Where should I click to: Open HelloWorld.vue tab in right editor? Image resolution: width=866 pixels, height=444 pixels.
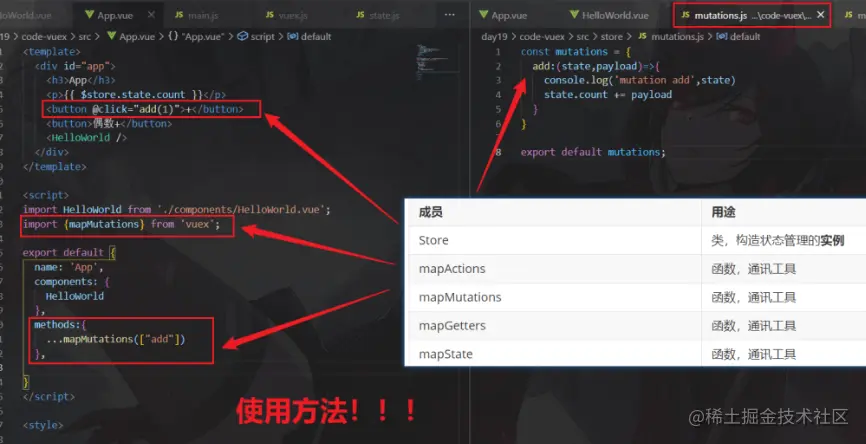615,15
